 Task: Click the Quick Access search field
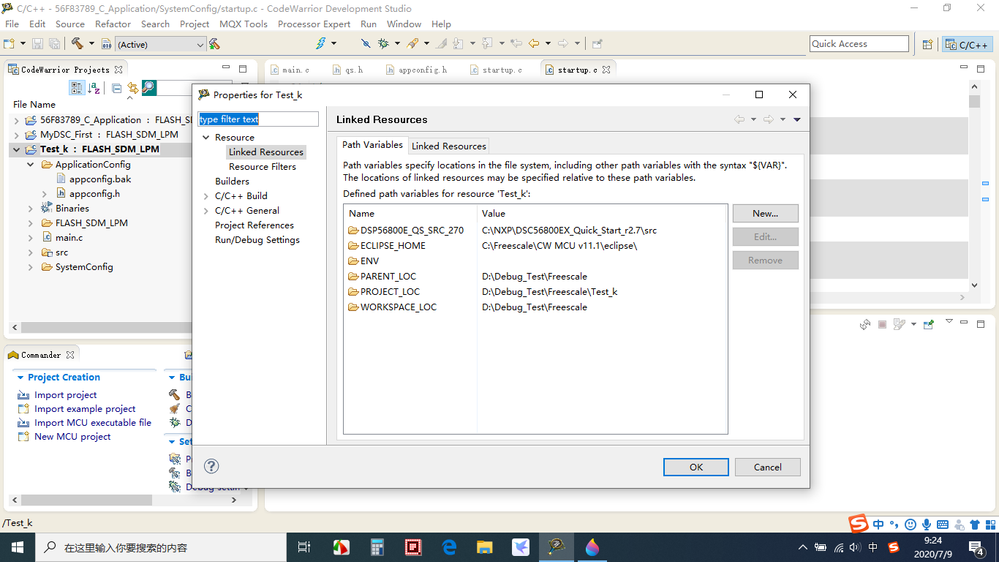click(859, 43)
